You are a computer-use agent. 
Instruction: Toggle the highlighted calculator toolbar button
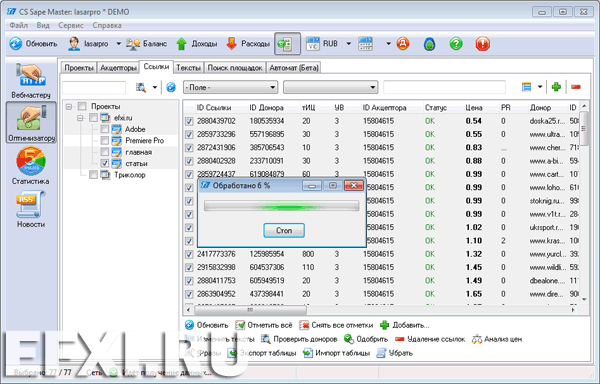287,44
